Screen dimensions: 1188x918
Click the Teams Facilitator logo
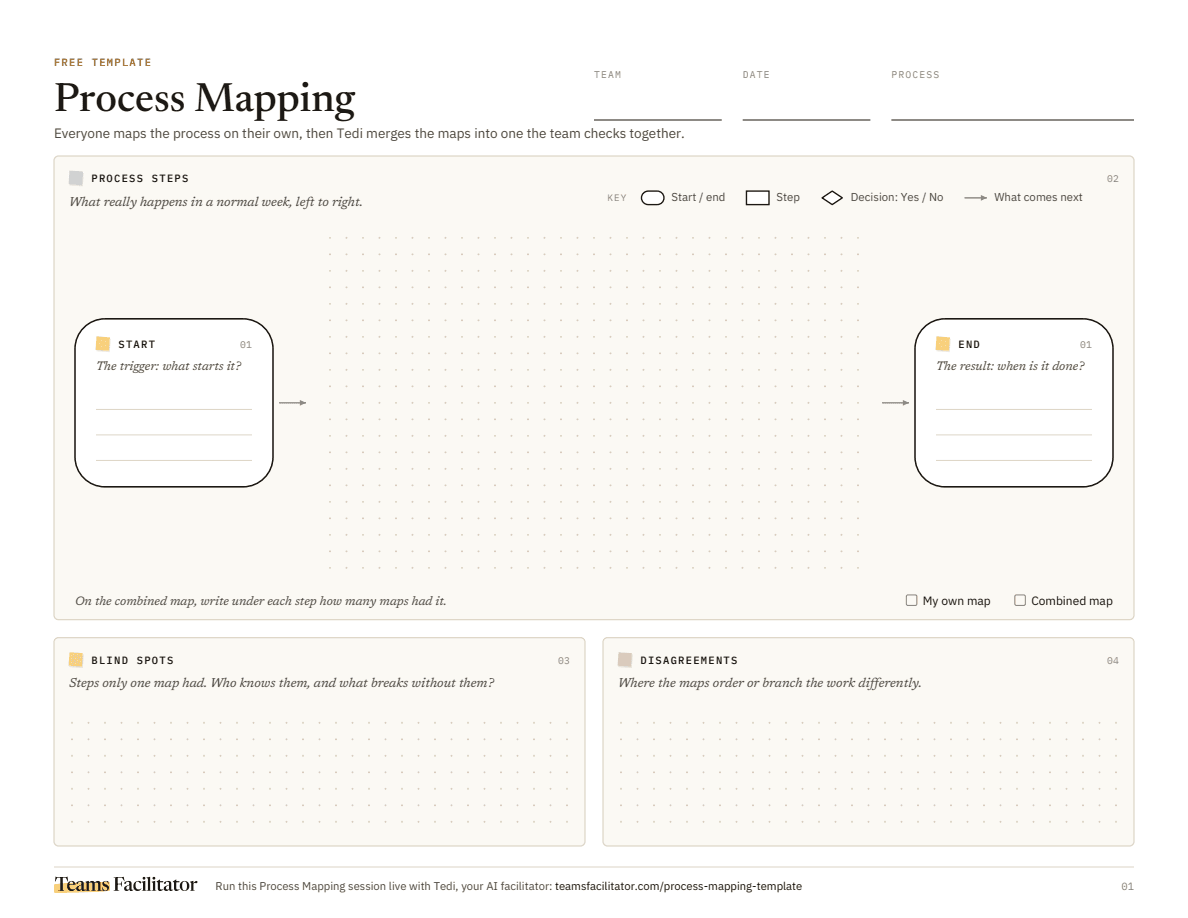[x=126, y=885]
